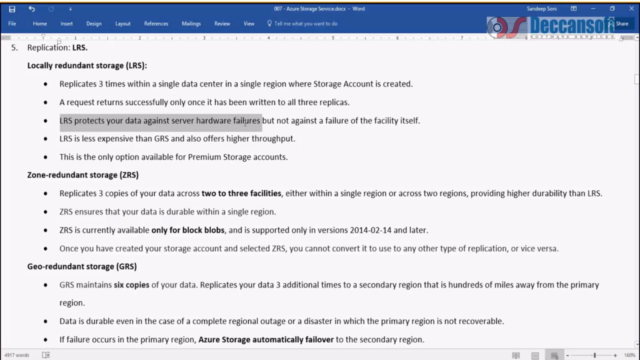Image resolution: width=640 pixels, height=360 pixels.
Task: Click bold text 'two to three facilities'
Action: (x=241, y=193)
